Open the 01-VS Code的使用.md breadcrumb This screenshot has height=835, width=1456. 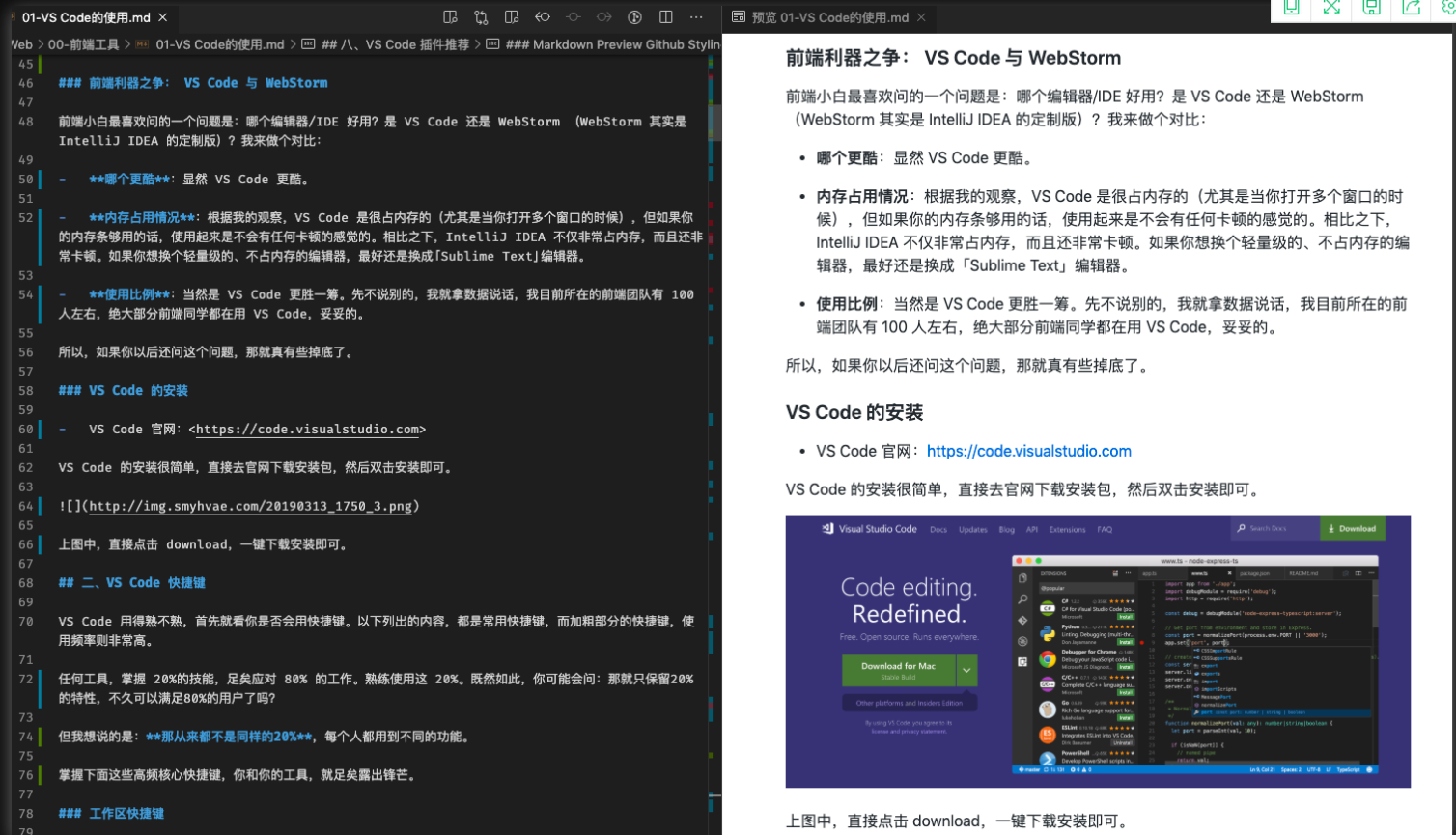point(220,44)
